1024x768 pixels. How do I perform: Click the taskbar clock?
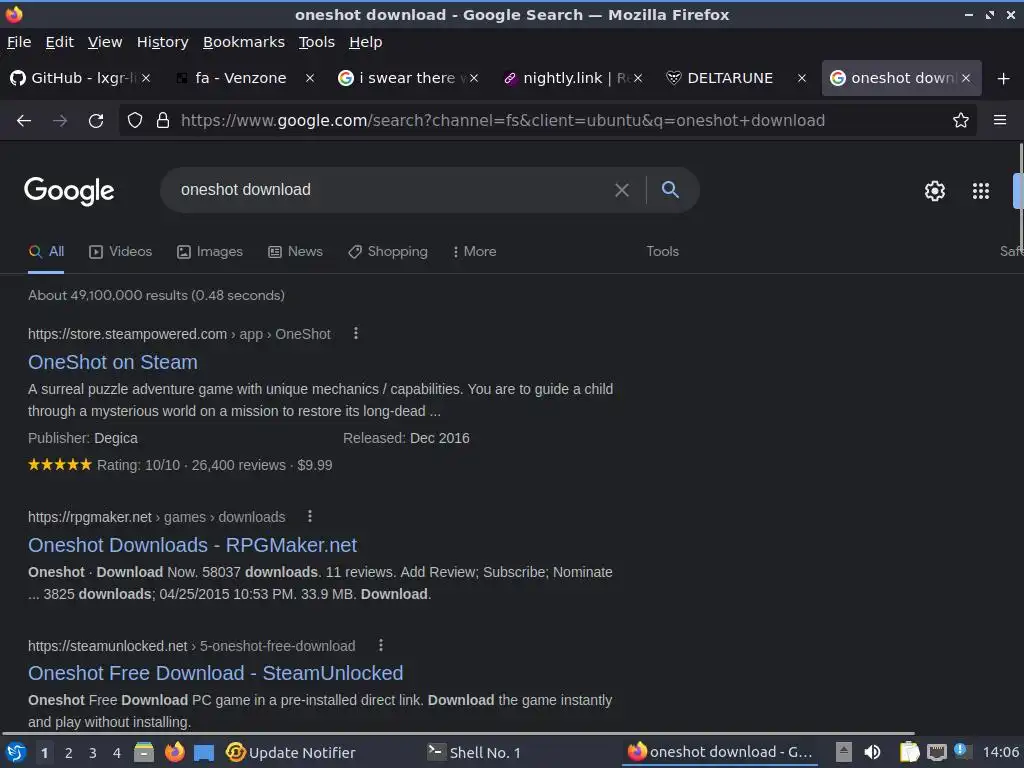[1000, 752]
